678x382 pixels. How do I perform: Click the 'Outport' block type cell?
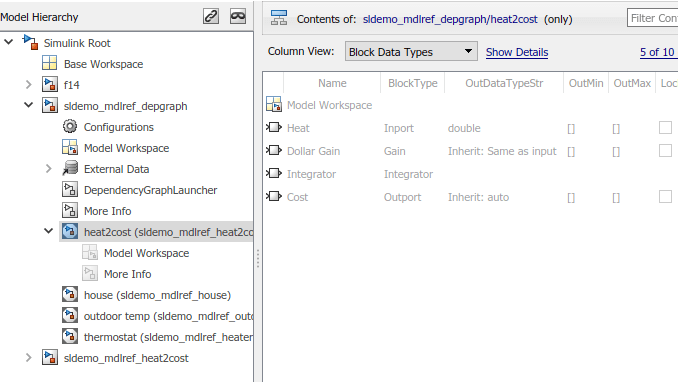point(402,197)
